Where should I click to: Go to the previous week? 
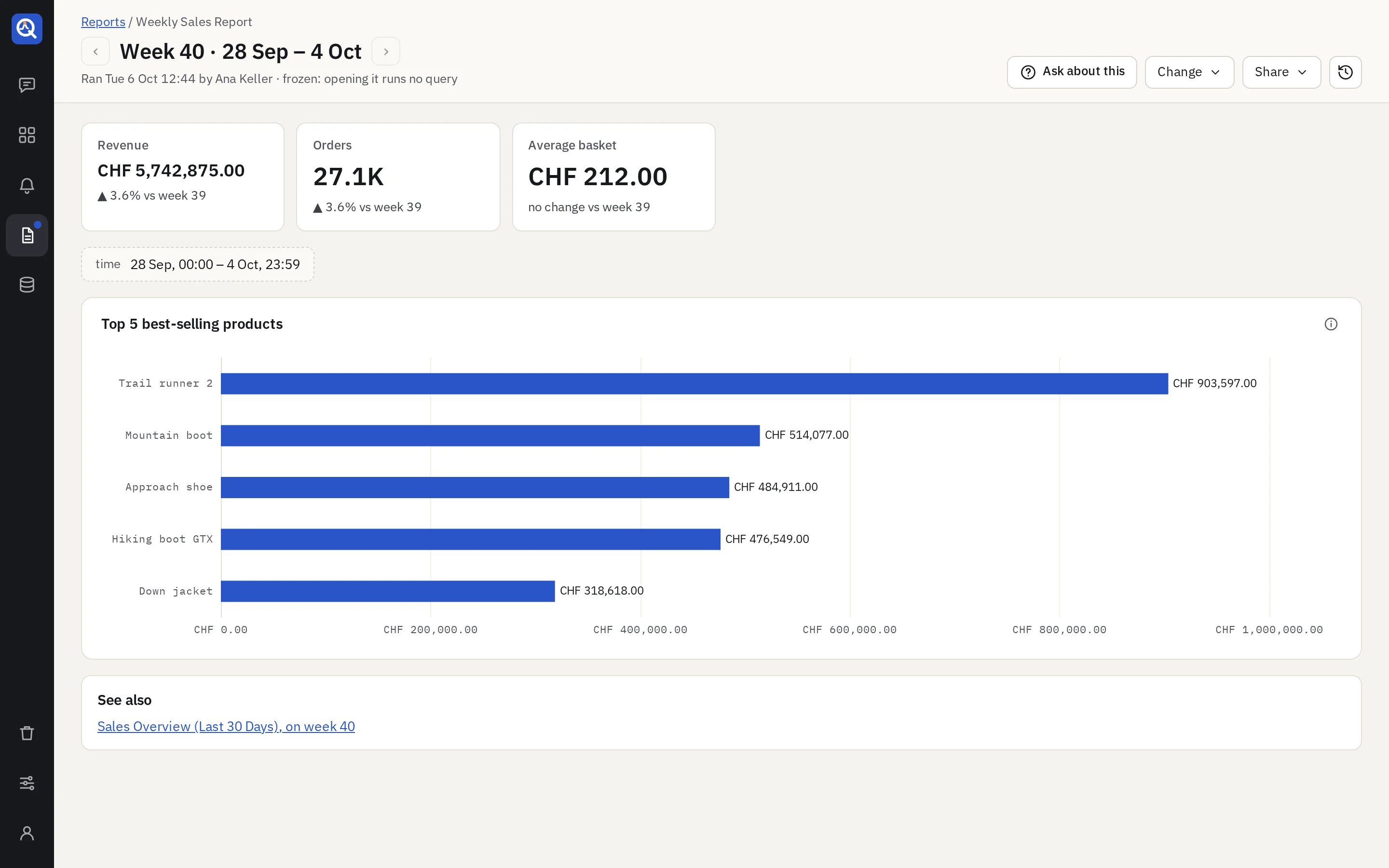tap(95, 52)
